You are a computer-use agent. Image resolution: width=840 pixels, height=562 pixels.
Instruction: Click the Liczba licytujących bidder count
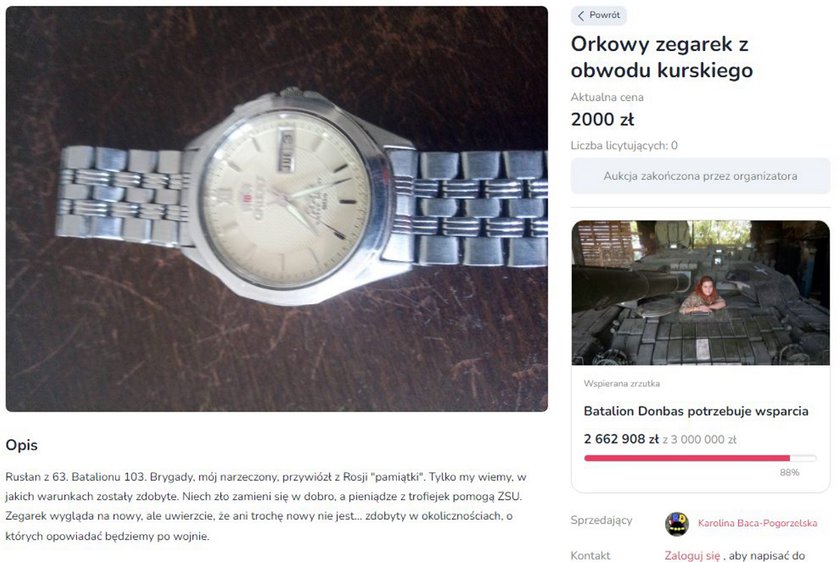click(624, 145)
